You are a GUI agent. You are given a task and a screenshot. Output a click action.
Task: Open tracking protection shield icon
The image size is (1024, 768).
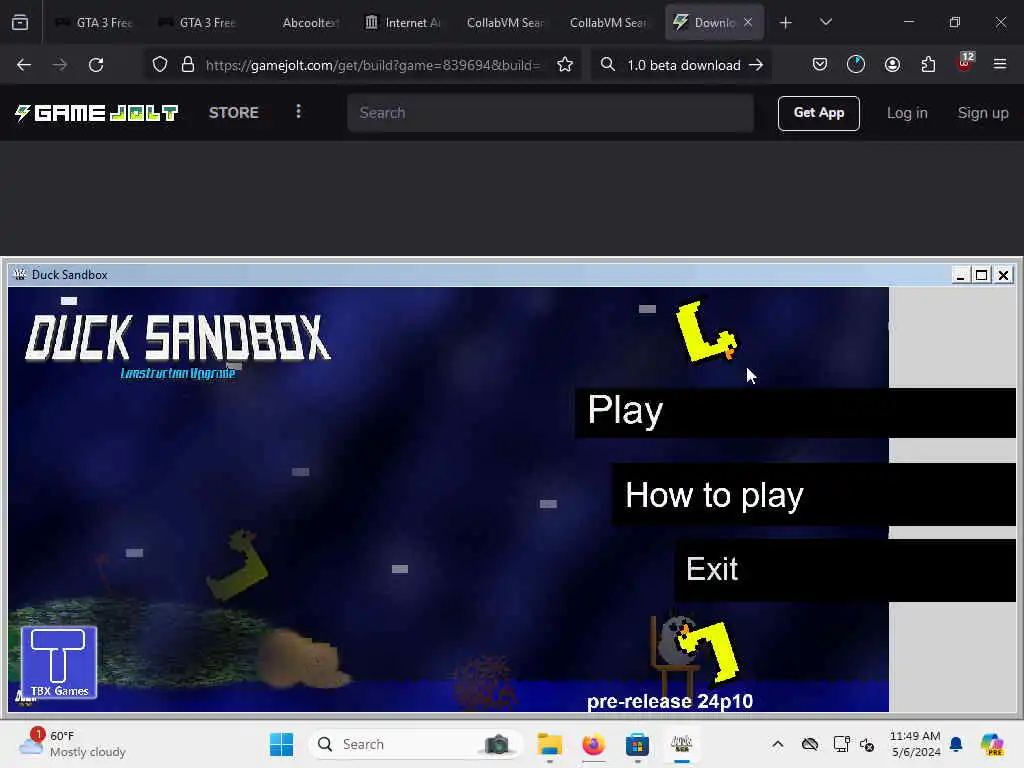160,65
